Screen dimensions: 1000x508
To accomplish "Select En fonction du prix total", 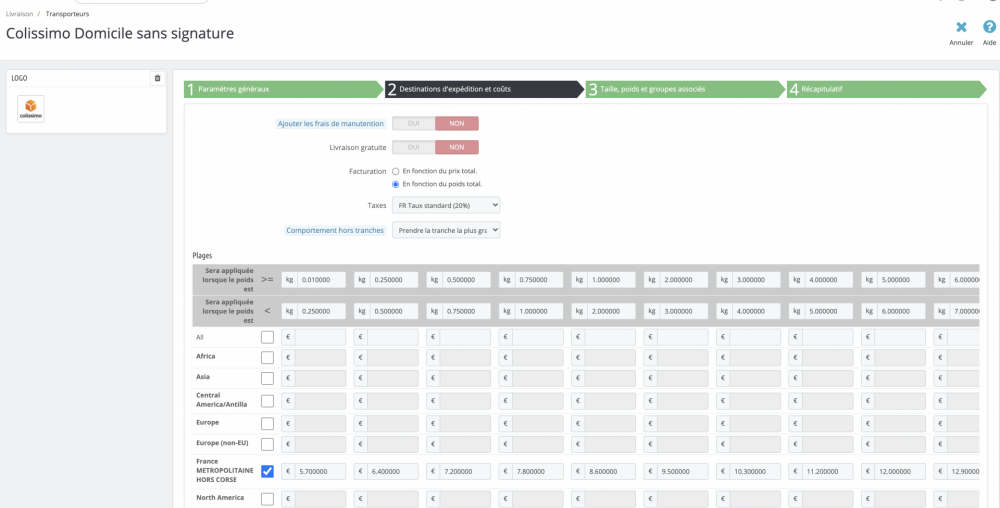I will (x=395, y=171).
